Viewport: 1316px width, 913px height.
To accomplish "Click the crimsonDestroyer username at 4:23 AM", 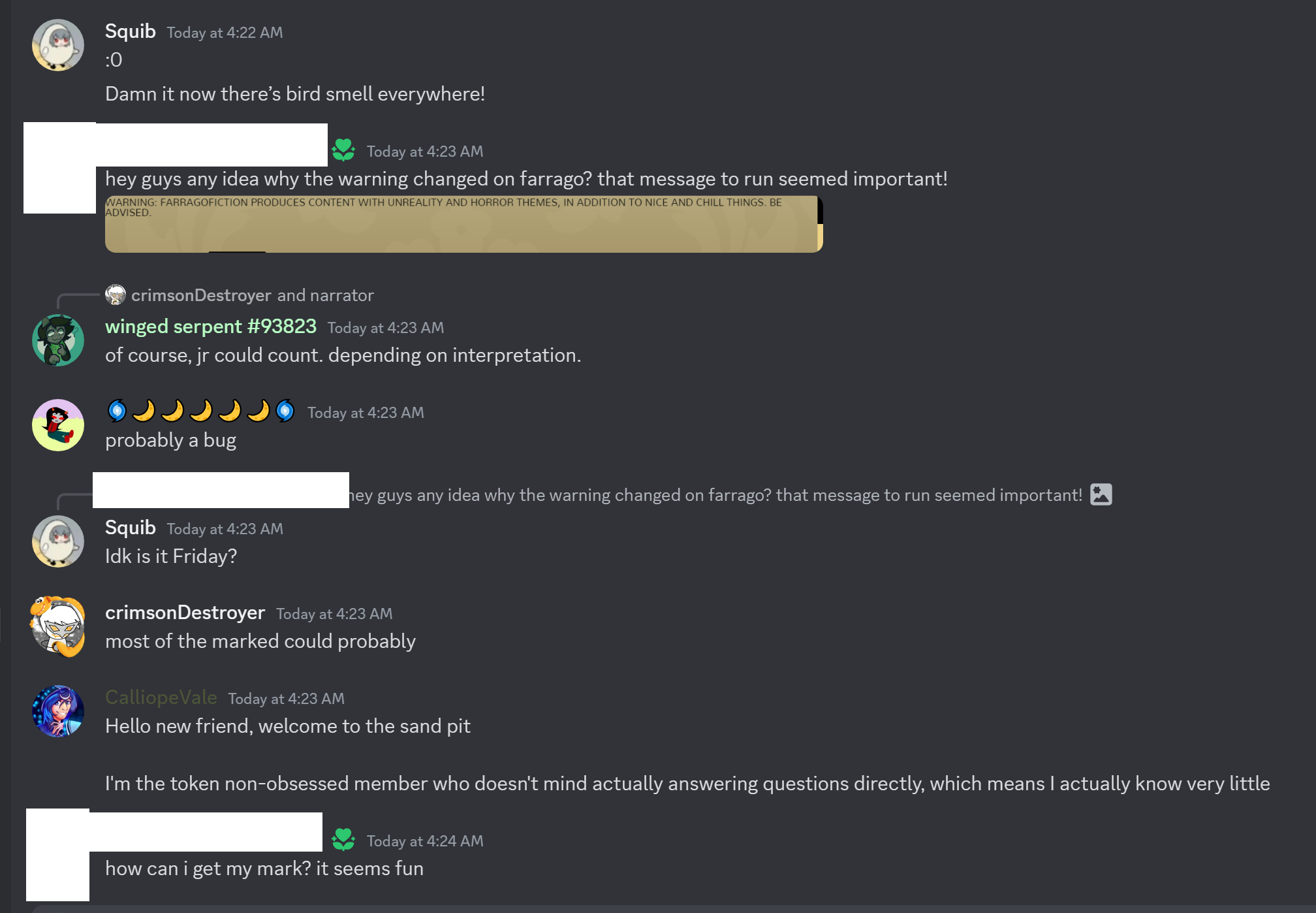I will pyautogui.click(x=185, y=613).
